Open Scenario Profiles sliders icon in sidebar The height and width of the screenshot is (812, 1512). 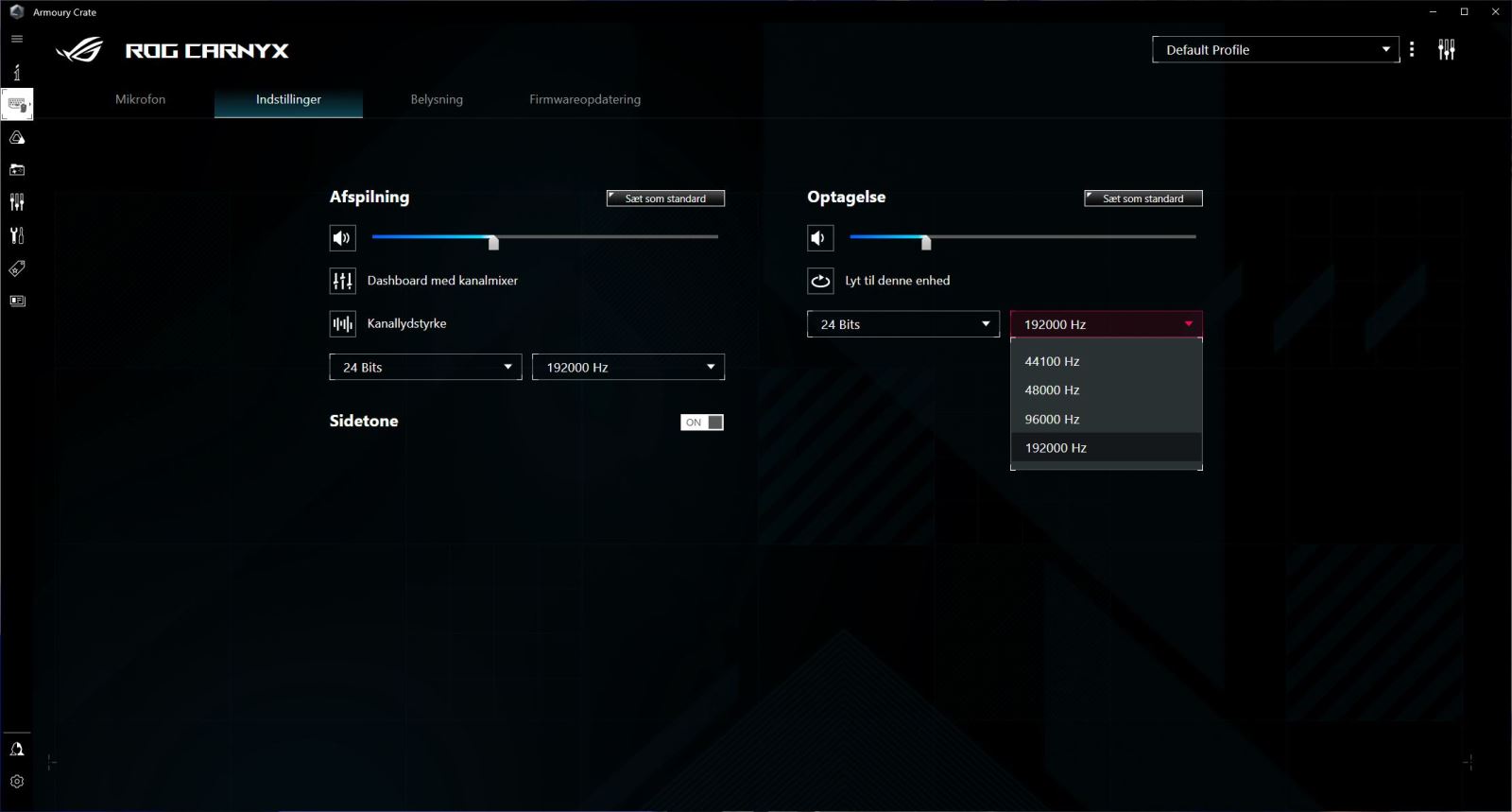point(17,202)
